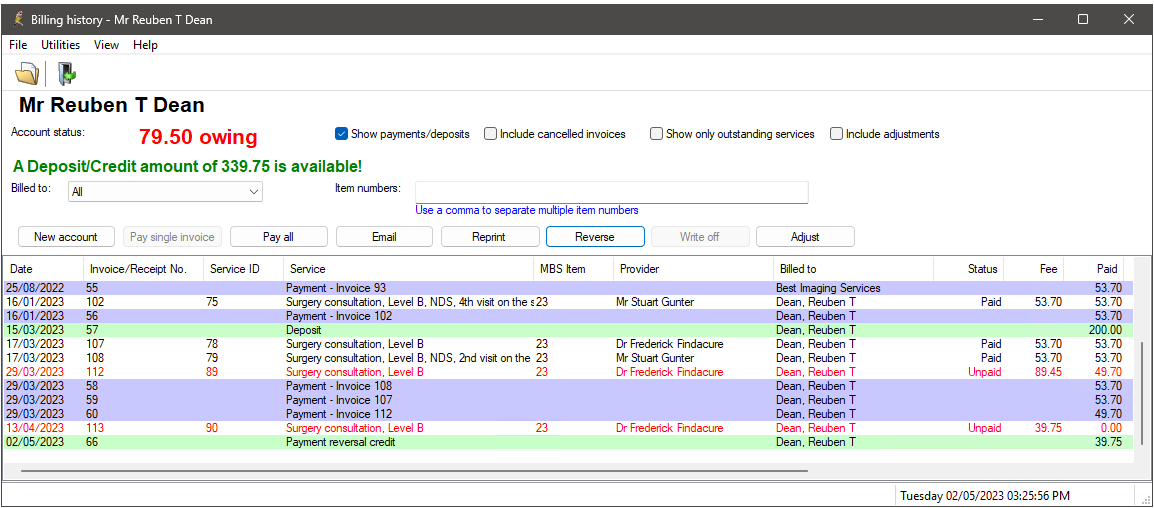
Task: Click the Fee column header
Action: [1034, 269]
